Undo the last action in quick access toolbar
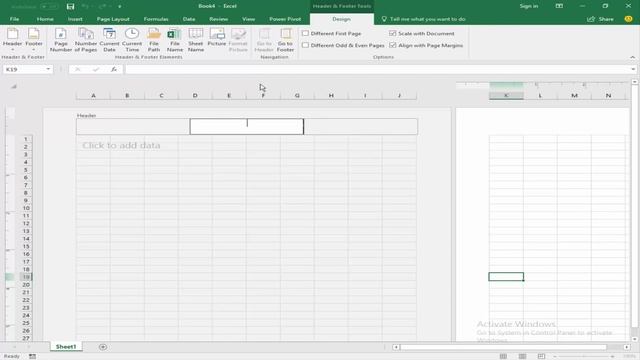 (x=85, y=6)
